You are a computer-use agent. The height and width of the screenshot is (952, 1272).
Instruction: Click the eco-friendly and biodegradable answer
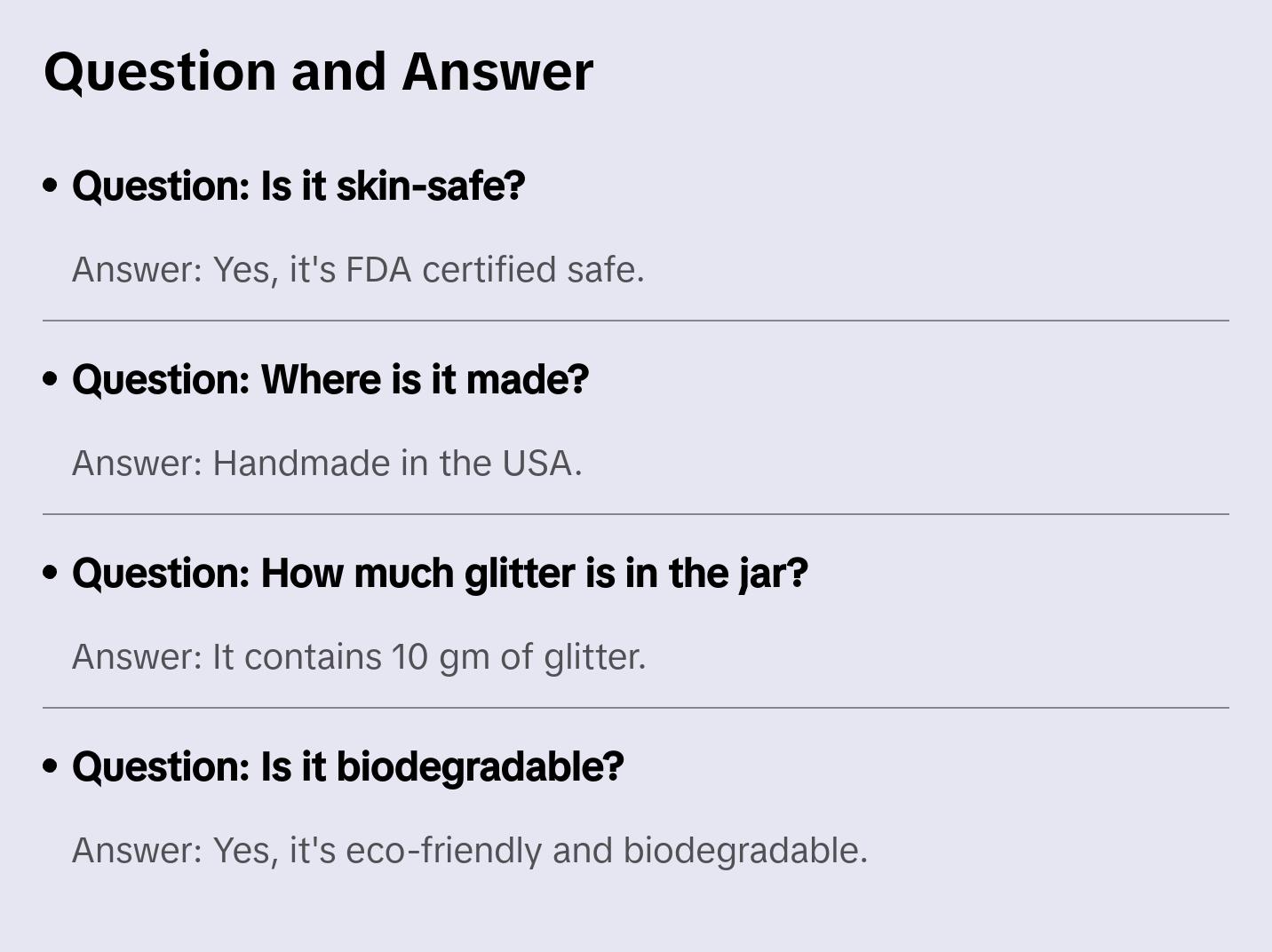coord(470,850)
